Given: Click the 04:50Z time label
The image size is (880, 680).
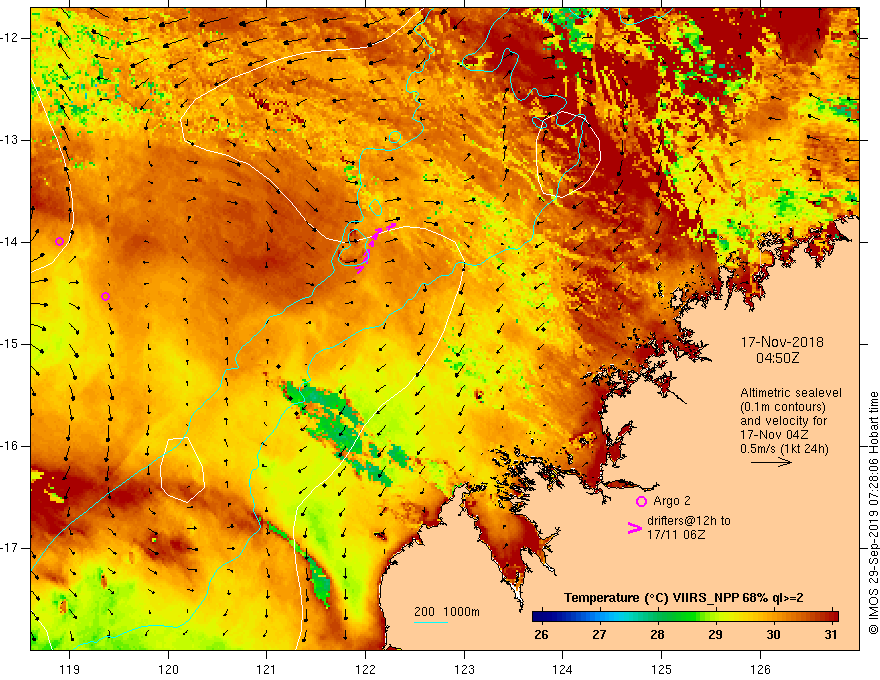Looking at the screenshot, I should [777, 357].
